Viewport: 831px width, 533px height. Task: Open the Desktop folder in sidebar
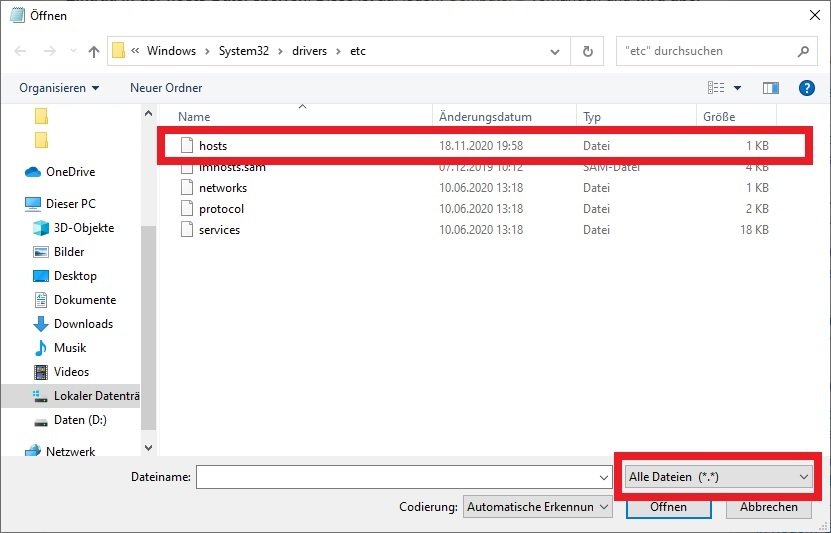pyautogui.click(x=65, y=276)
